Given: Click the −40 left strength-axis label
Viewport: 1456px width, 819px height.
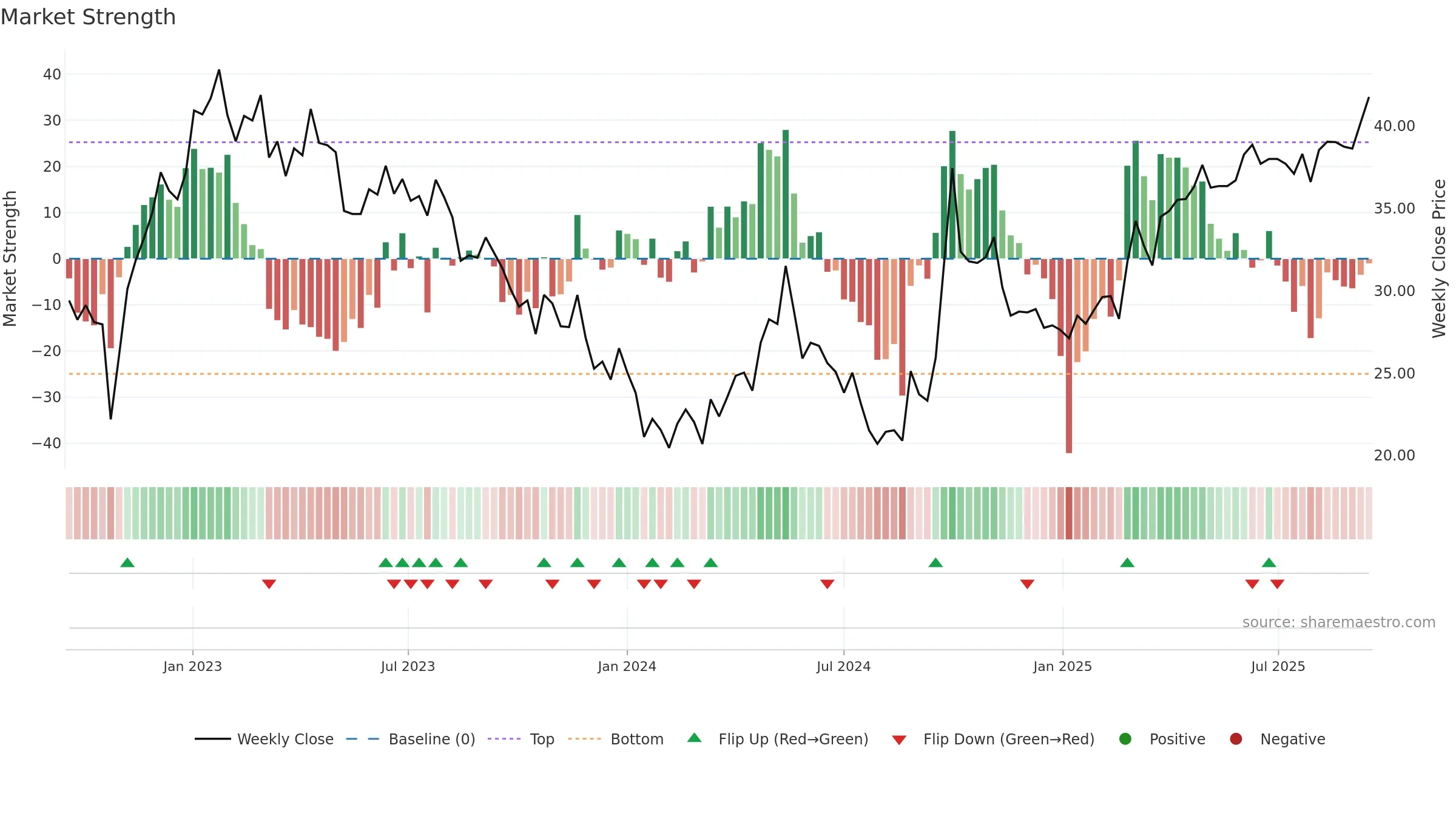Looking at the screenshot, I should tap(47, 443).
